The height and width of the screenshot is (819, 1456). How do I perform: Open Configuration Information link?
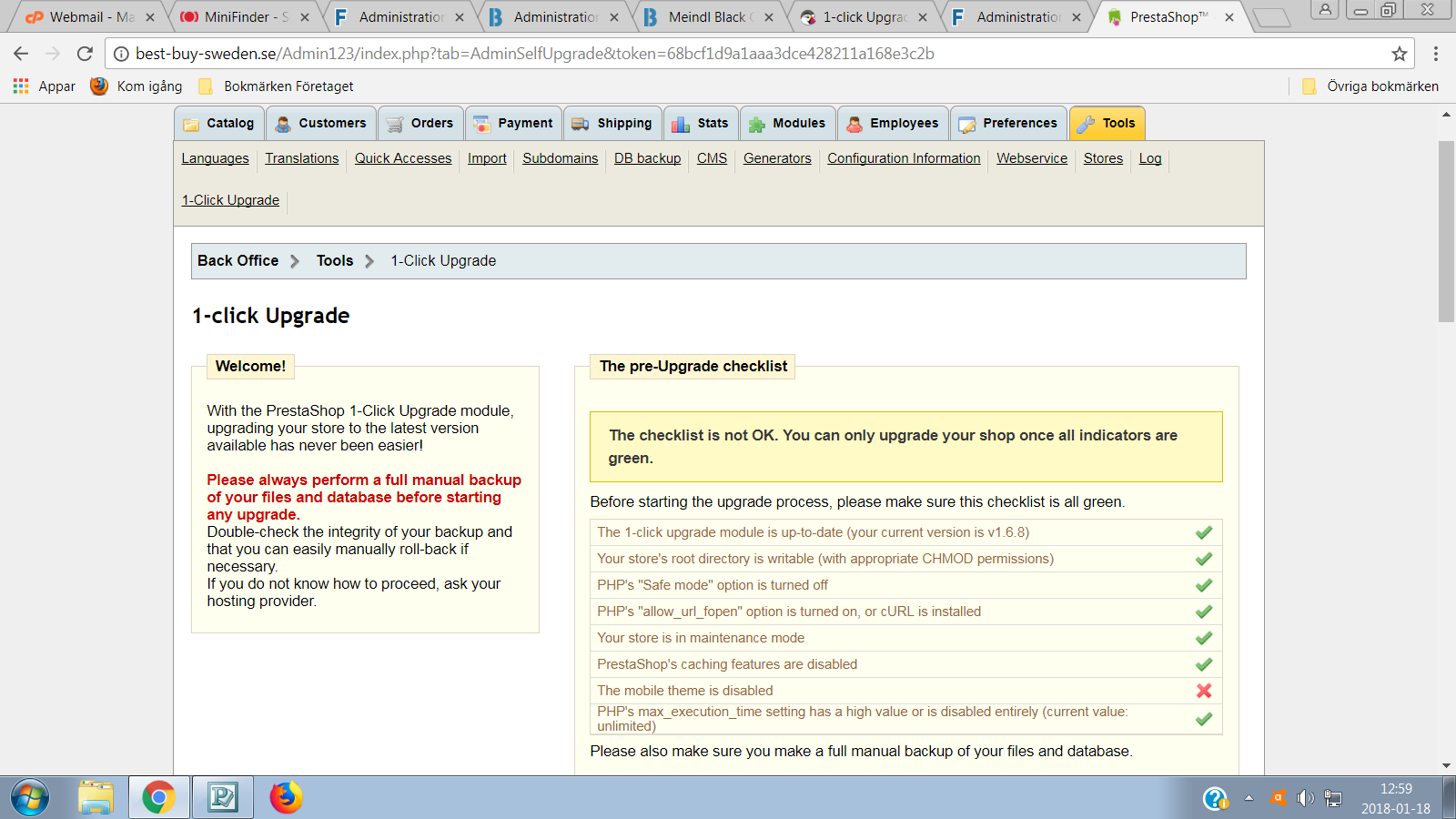(x=904, y=158)
